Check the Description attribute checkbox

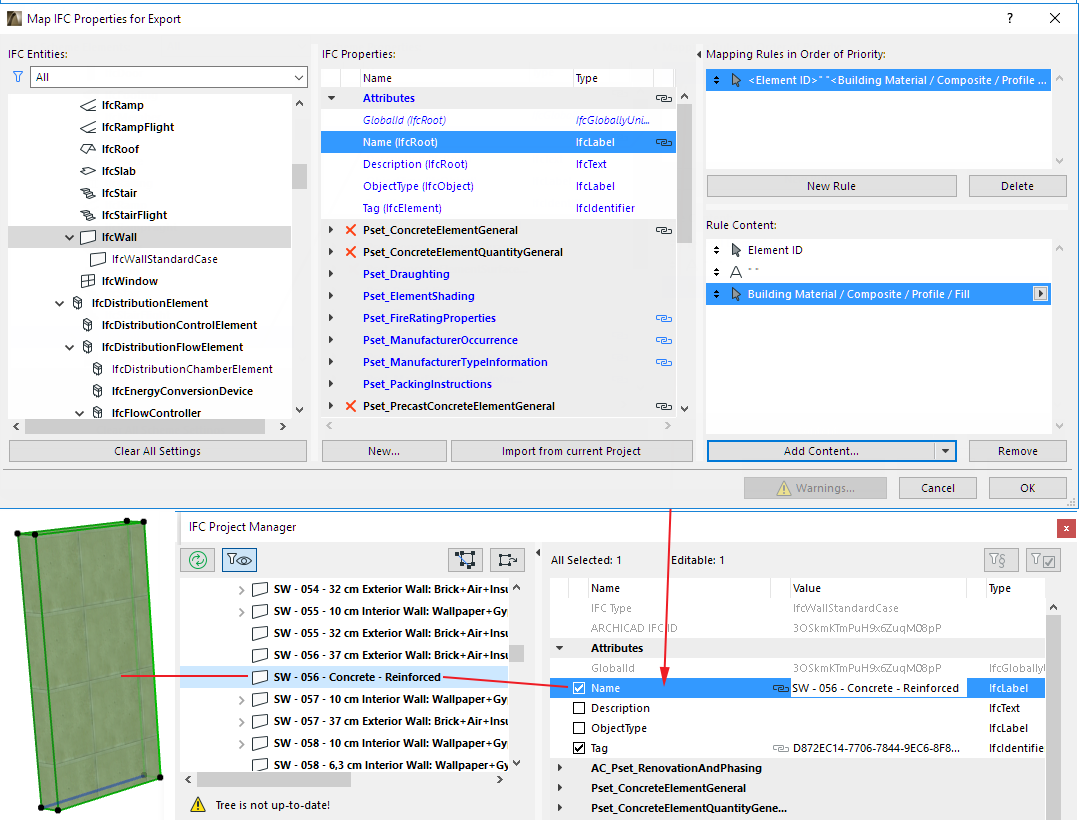click(x=579, y=708)
